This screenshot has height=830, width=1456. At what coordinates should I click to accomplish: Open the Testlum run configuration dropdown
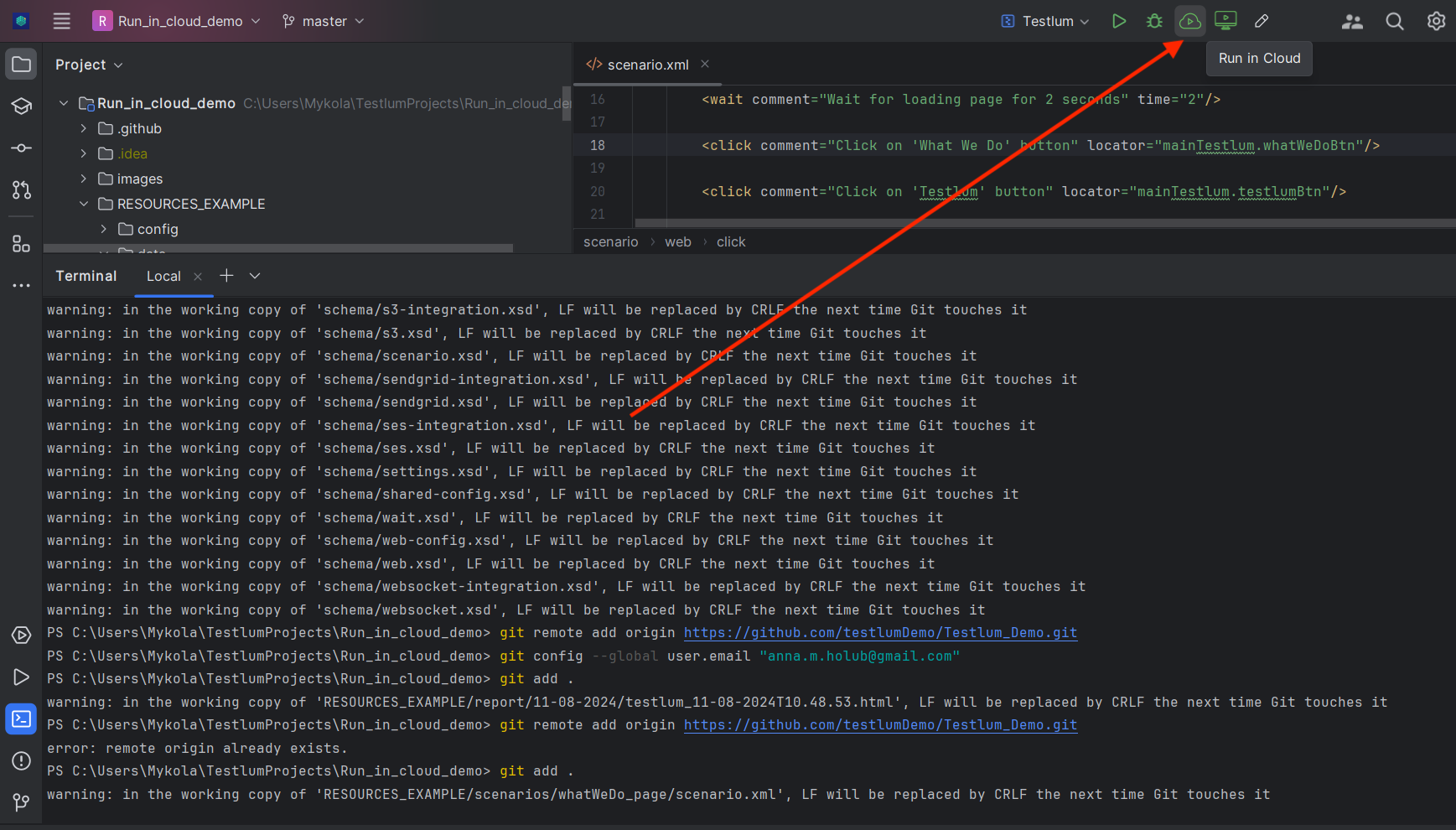click(1045, 21)
